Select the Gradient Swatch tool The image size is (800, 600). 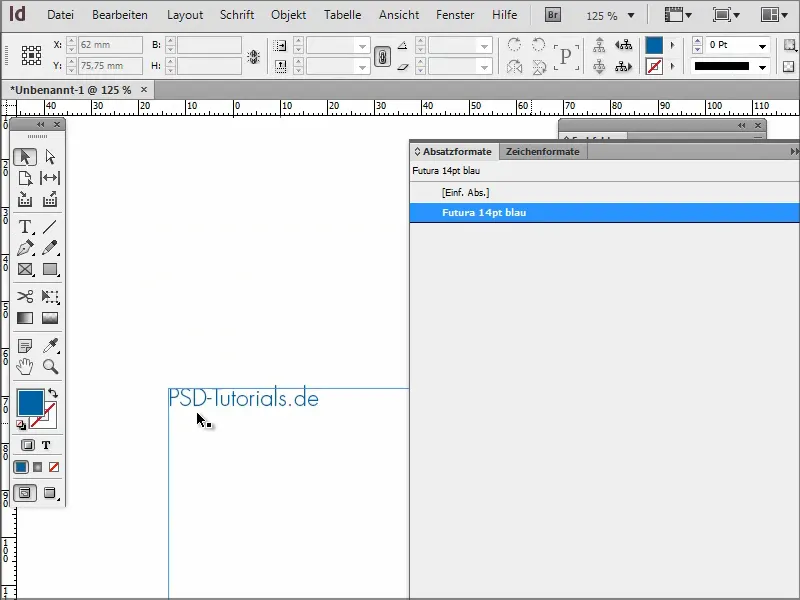(x=24, y=318)
